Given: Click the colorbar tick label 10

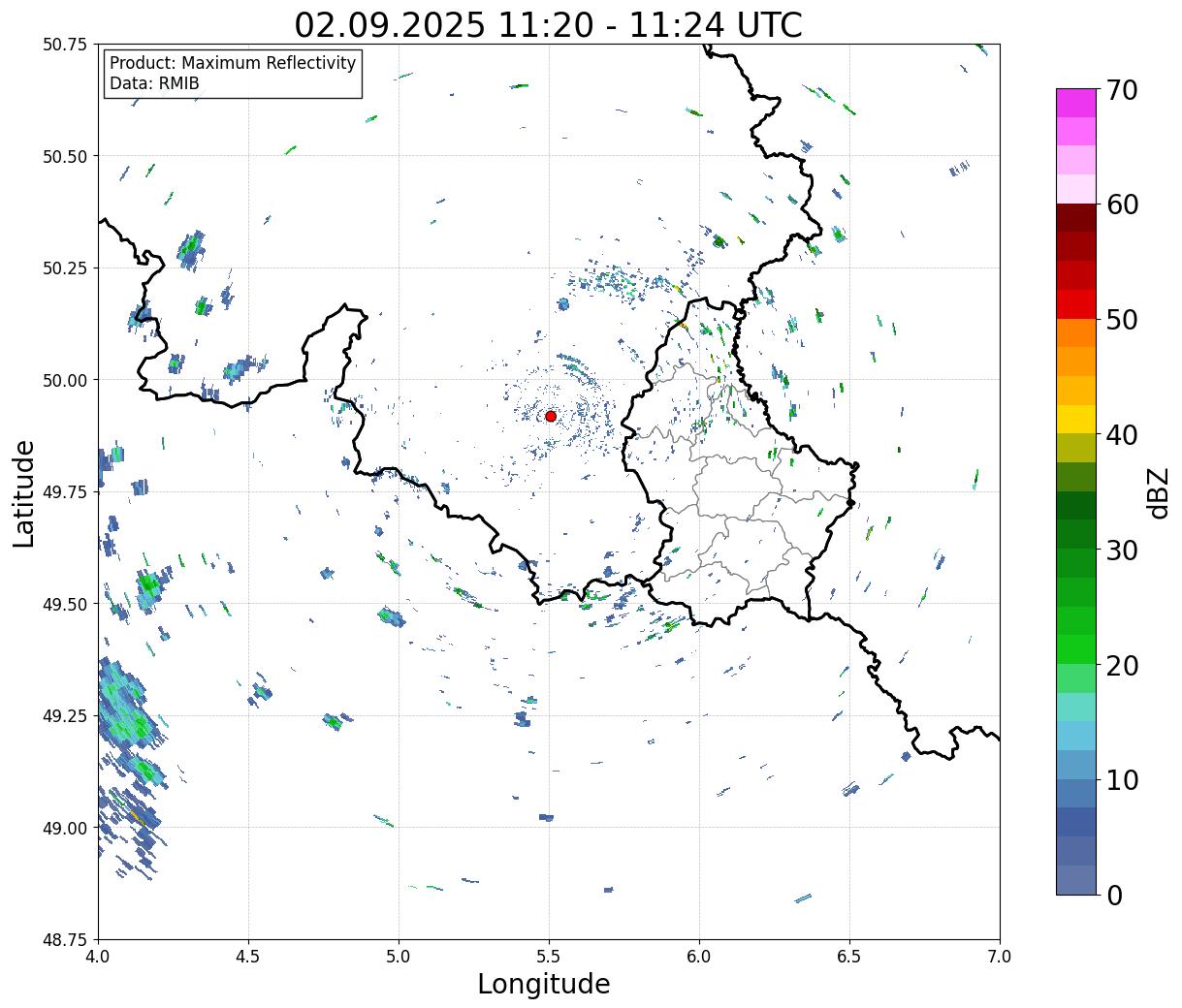Looking at the screenshot, I should tap(1122, 779).
